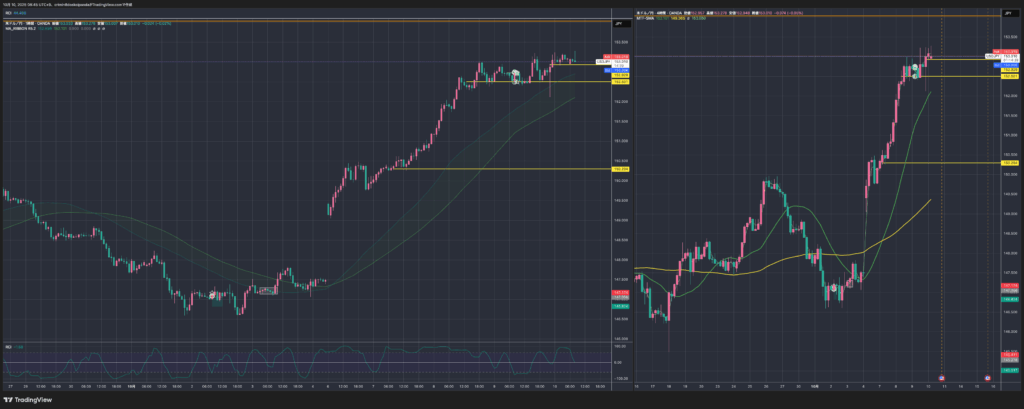This screenshot has width=1024, height=409.
Task: Select lower yellow horizontal line on left chart
Action: (x=500, y=169)
